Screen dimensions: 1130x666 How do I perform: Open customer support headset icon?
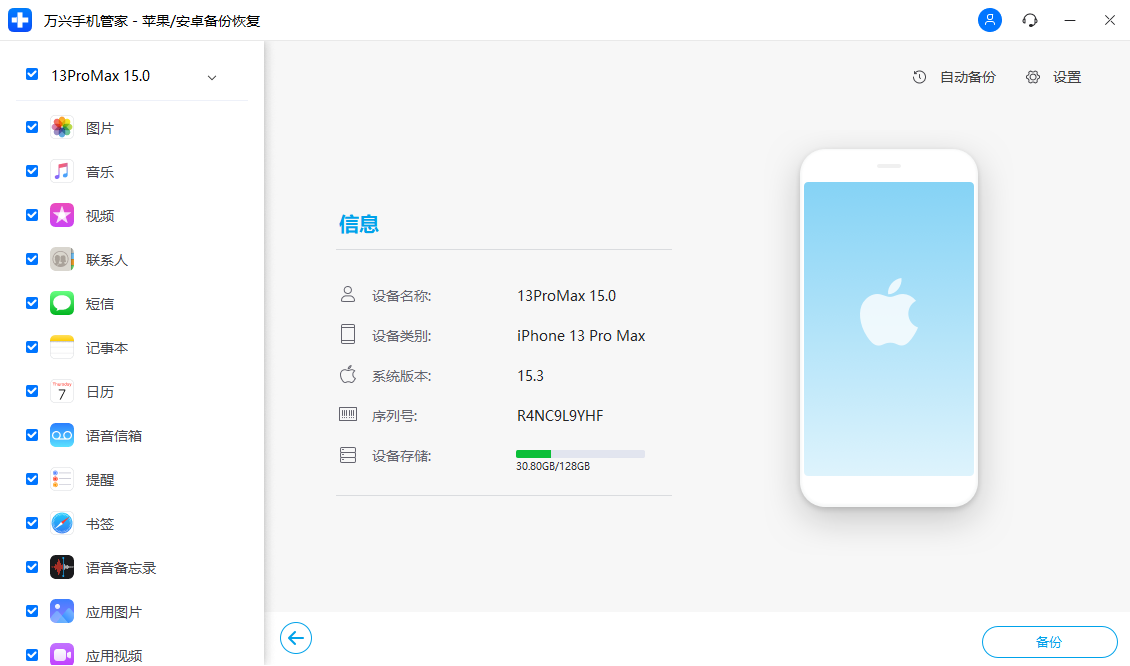pyautogui.click(x=1030, y=20)
